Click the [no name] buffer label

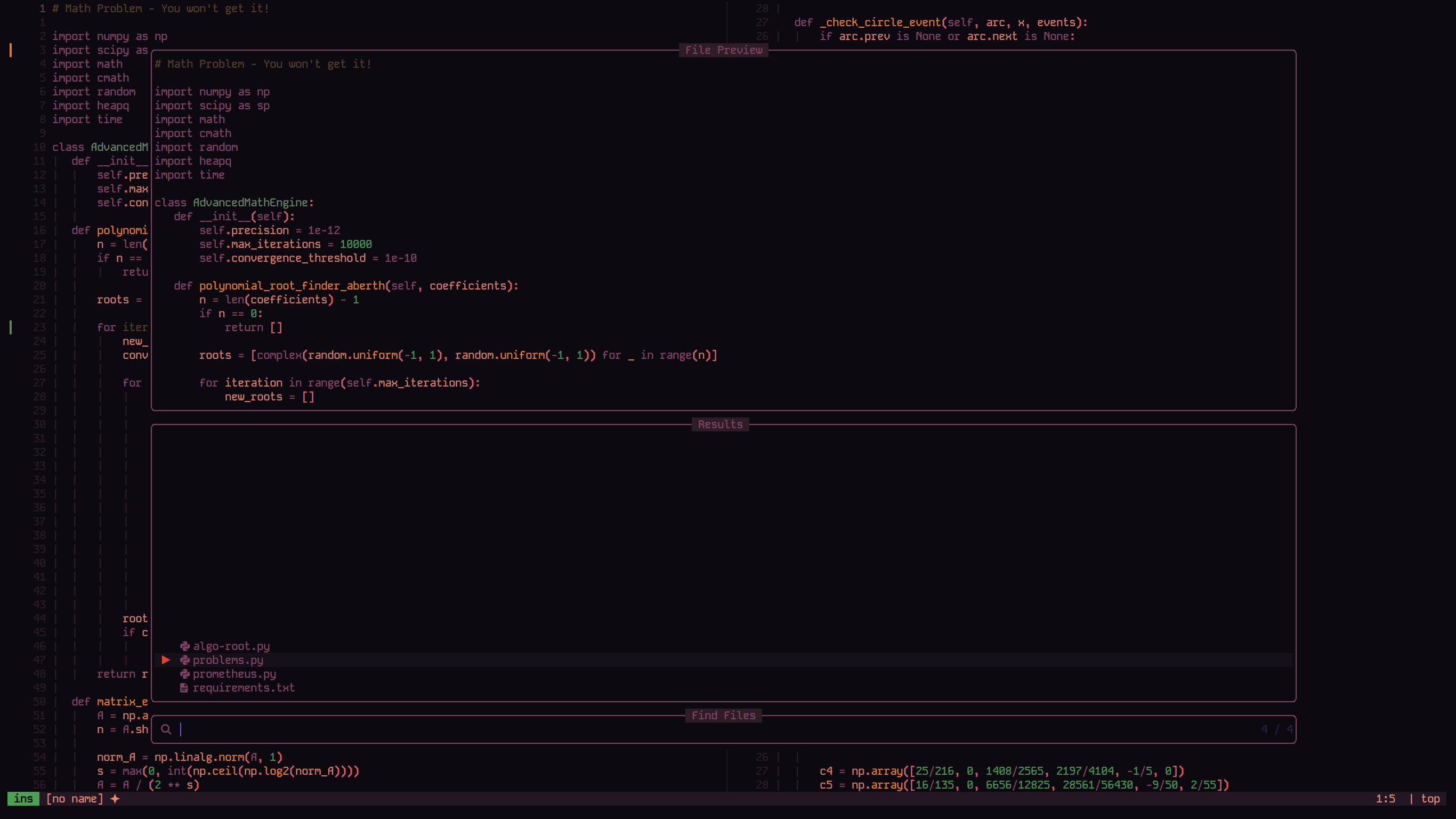(75, 799)
